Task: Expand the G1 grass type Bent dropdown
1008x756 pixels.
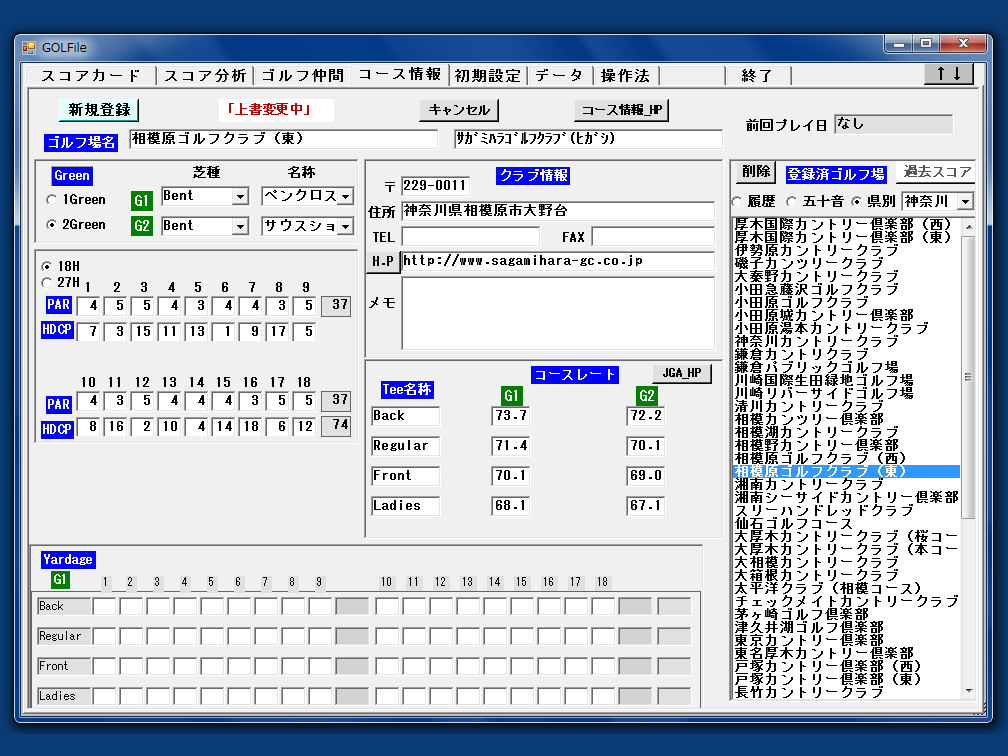Action: 240,197
